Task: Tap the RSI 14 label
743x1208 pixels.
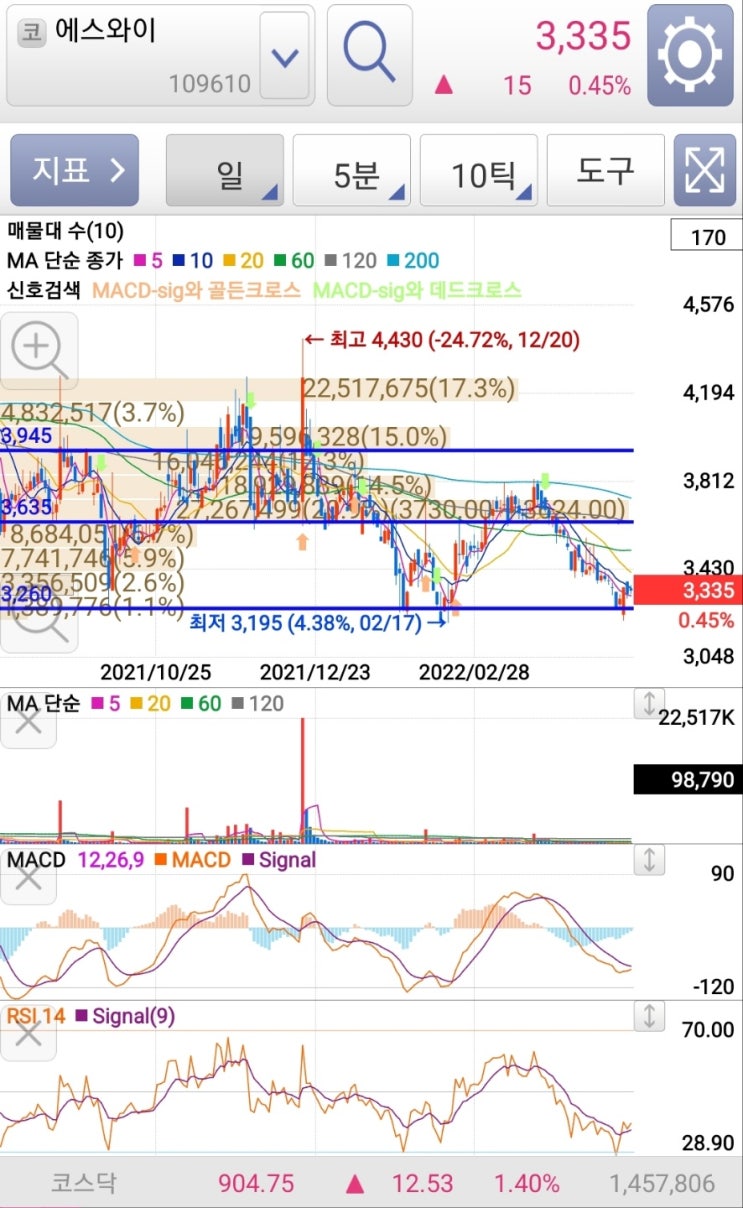Action: [x=35, y=1017]
